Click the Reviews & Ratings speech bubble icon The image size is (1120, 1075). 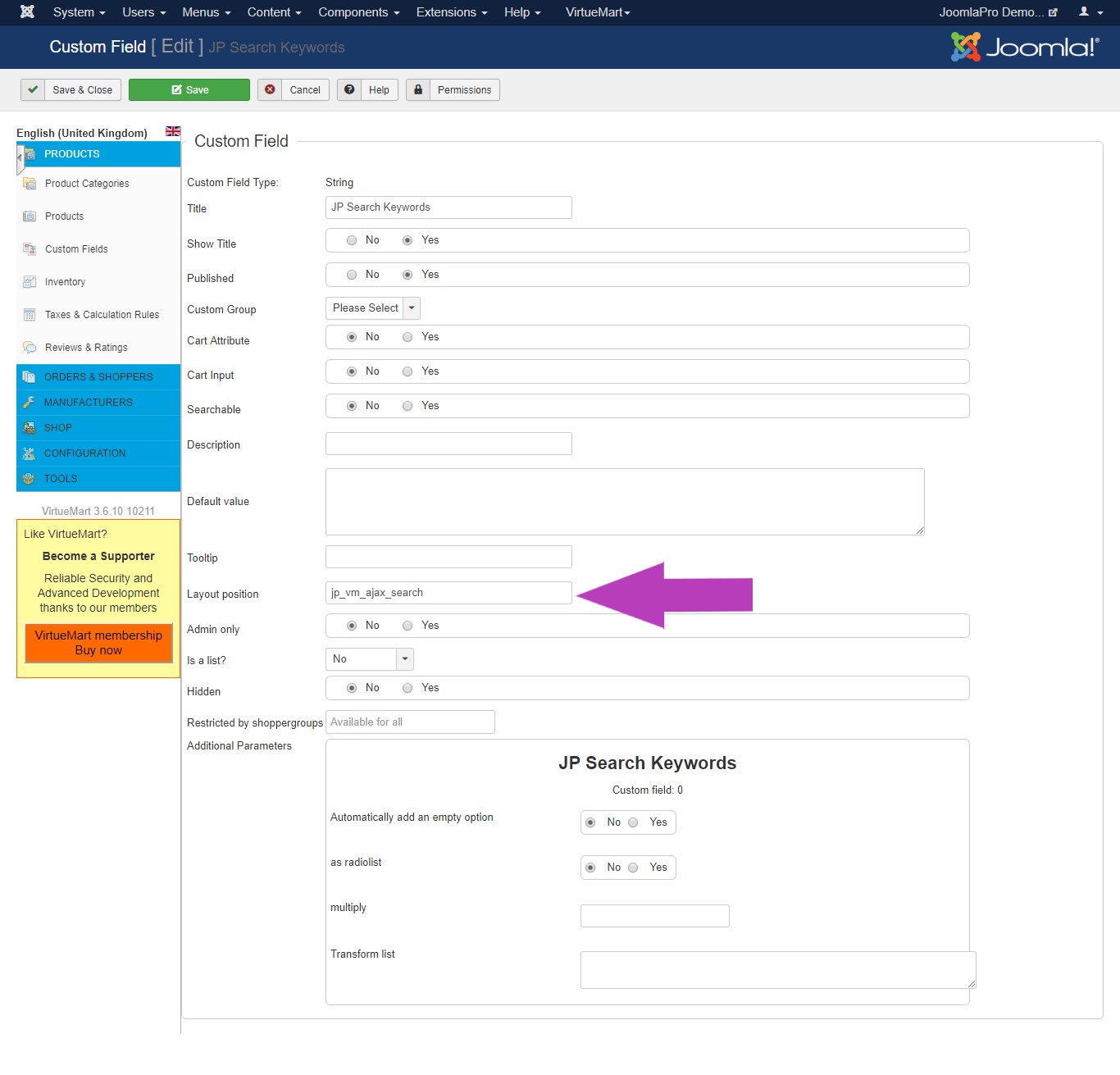pyautogui.click(x=30, y=348)
